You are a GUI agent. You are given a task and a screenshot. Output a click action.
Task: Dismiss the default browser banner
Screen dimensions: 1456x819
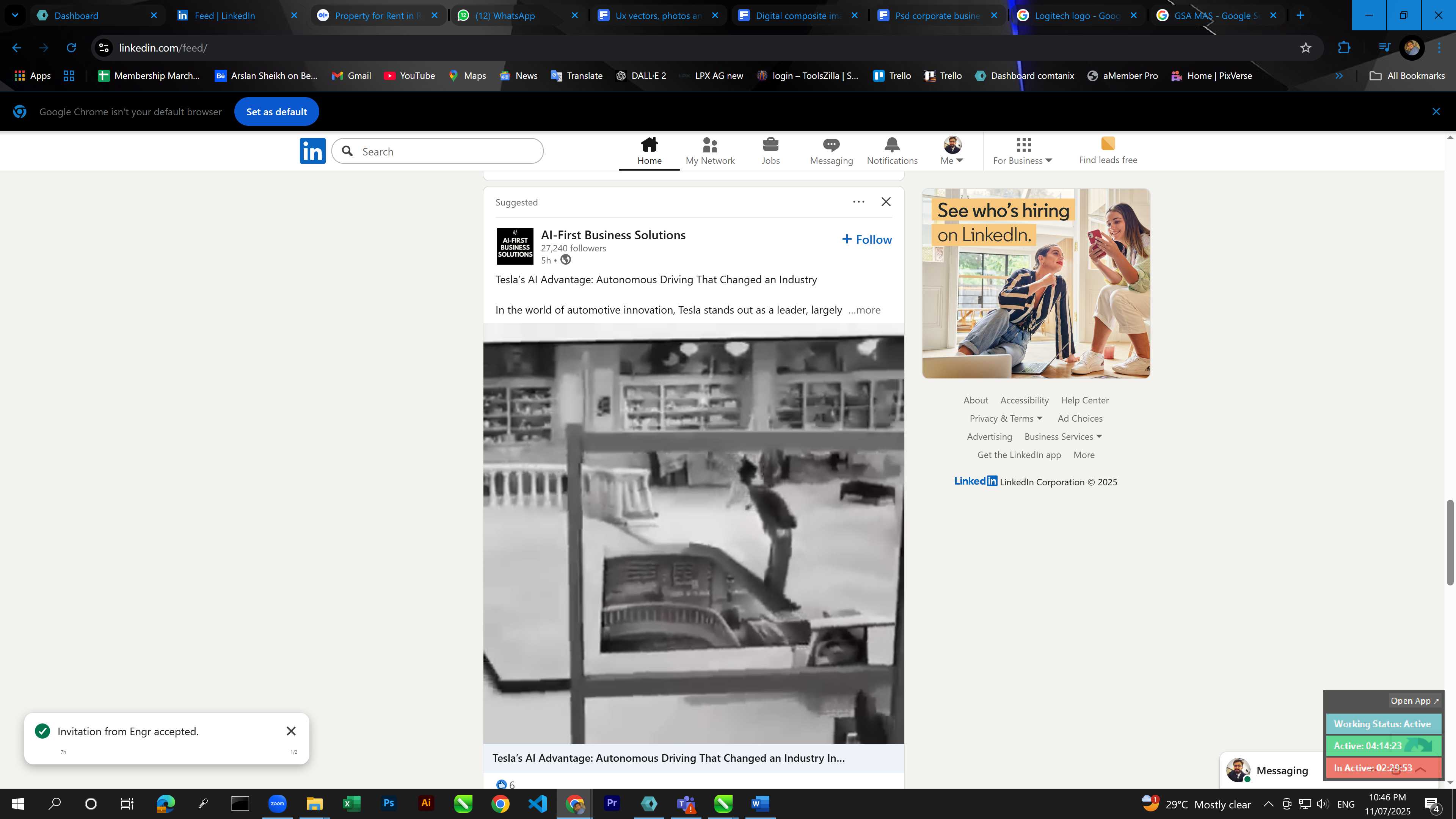click(x=1436, y=112)
